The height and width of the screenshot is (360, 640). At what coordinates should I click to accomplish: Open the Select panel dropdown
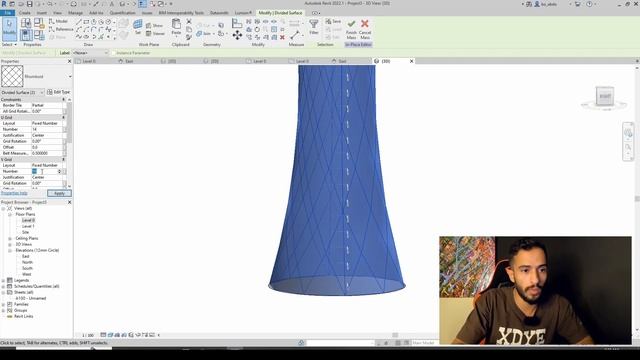point(9,44)
